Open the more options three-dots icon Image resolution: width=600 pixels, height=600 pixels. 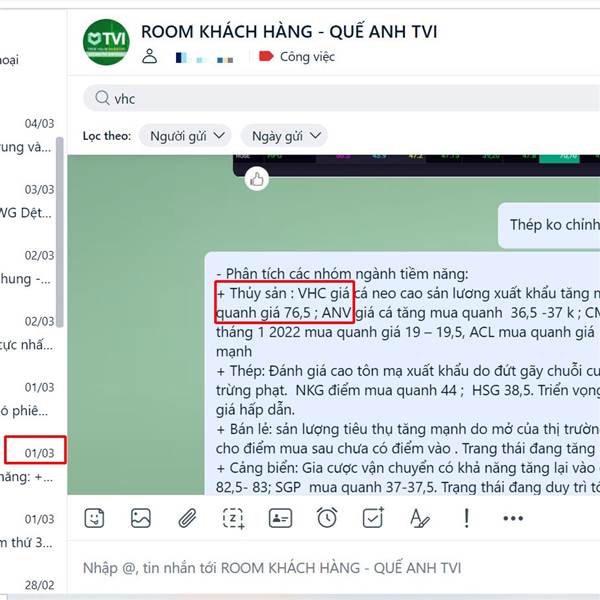pyautogui.click(x=513, y=518)
